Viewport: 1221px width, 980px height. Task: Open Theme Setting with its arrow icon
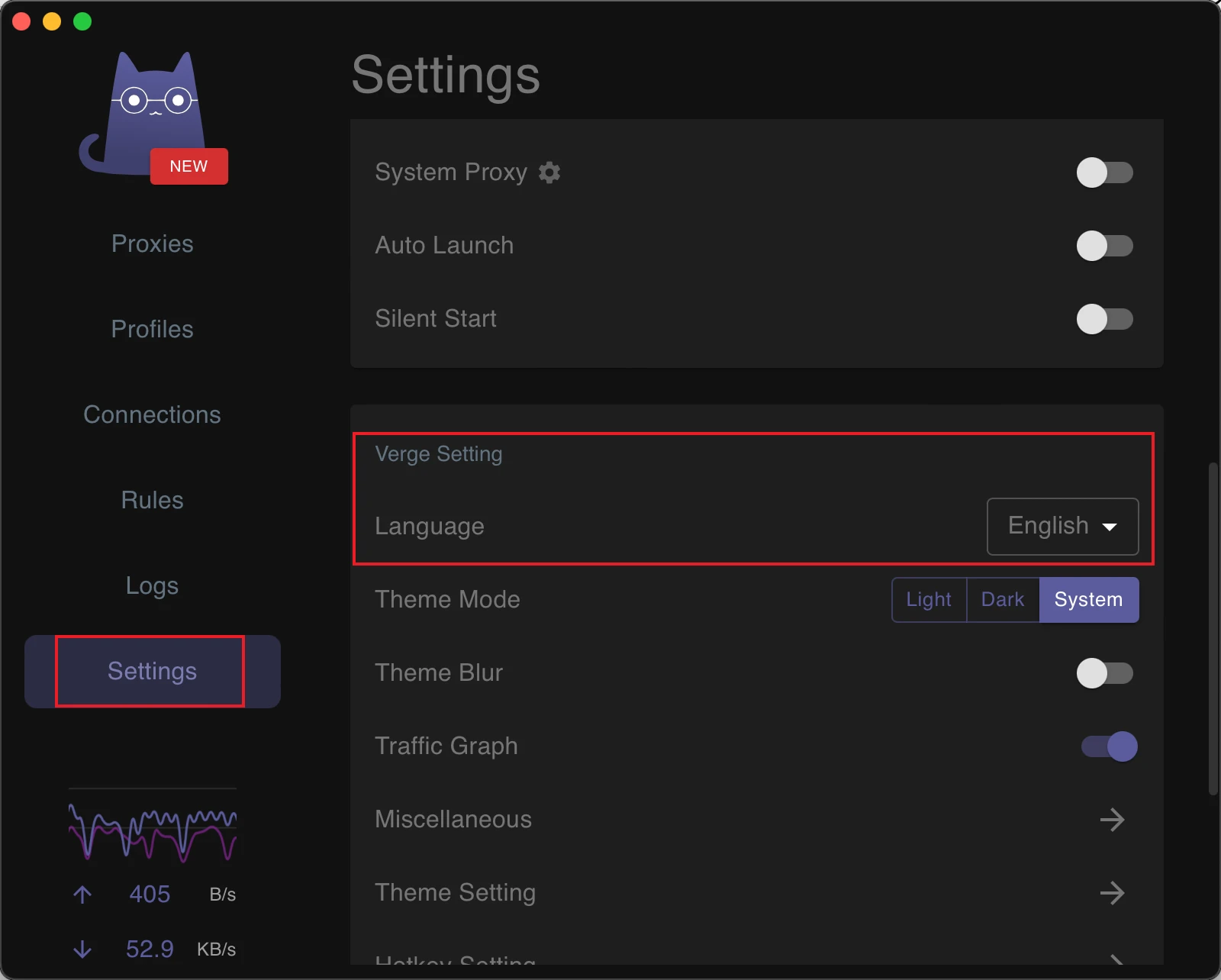pos(1112,893)
